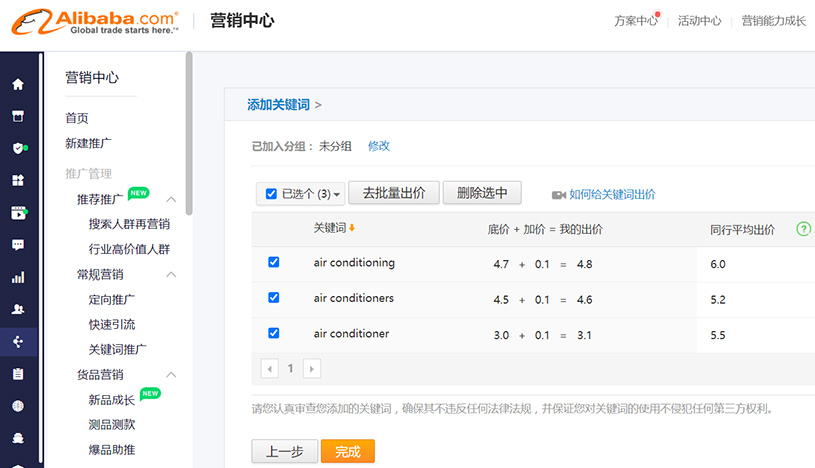Click the 常规营销 section label
The image size is (815, 468).
100,275
